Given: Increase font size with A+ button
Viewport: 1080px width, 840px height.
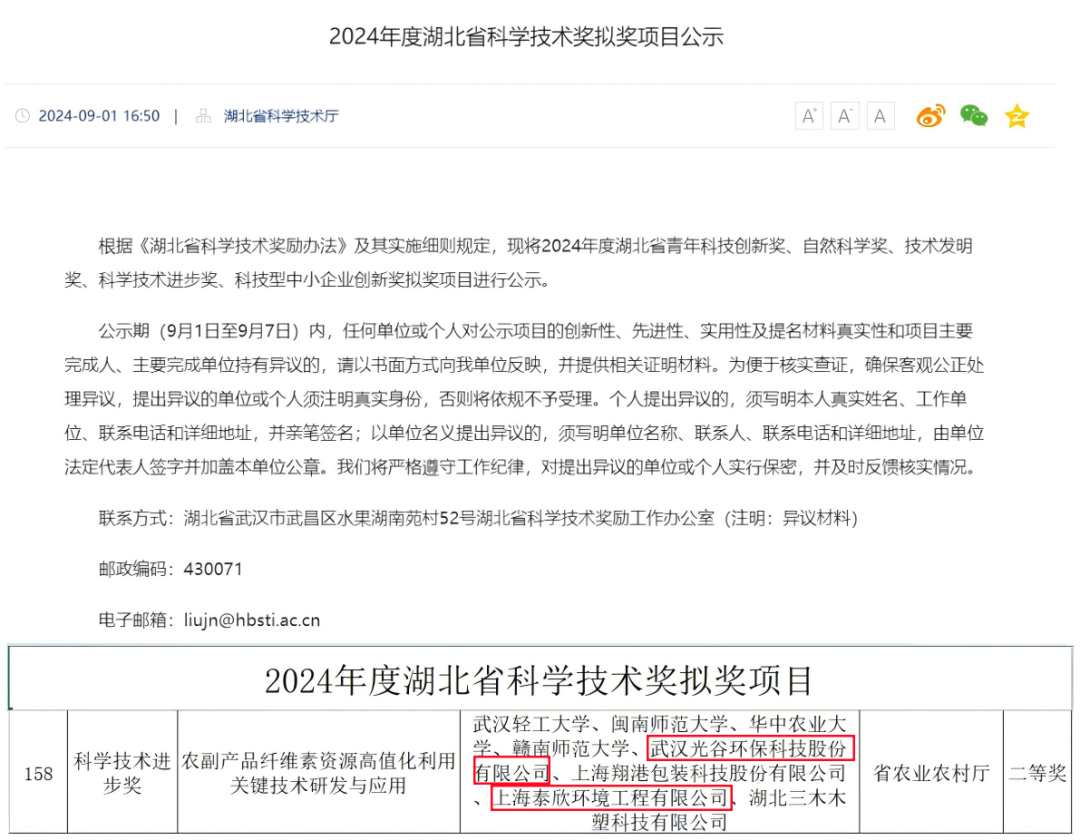Looking at the screenshot, I should (x=809, y=116).
